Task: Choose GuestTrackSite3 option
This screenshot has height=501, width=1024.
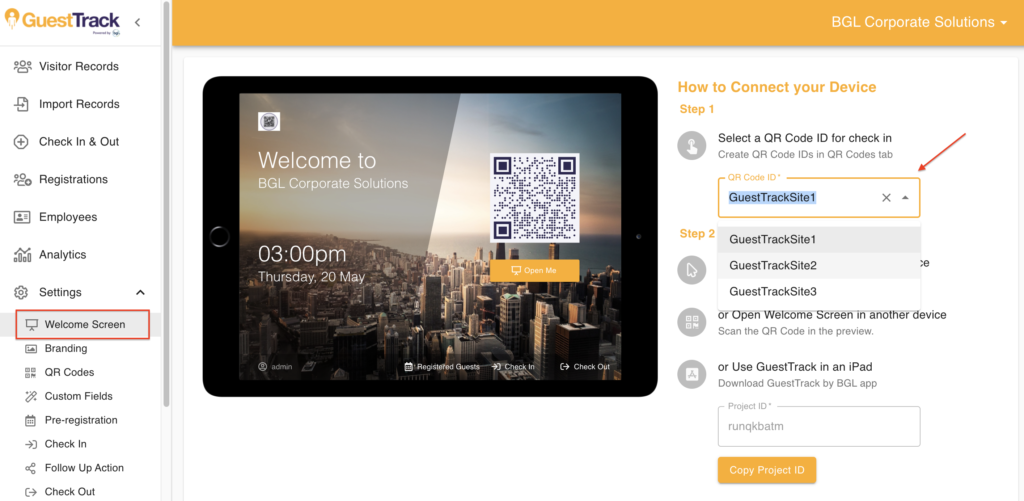Action: [x=773, y=291]
